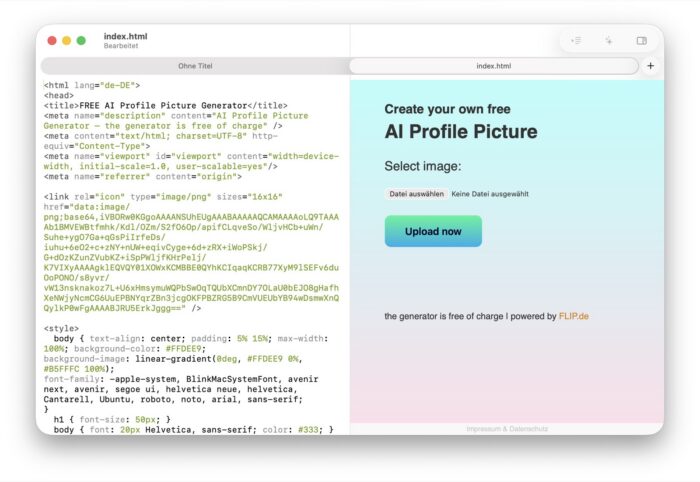Click the Keine Datei ausgewählt label

[490, 194]
